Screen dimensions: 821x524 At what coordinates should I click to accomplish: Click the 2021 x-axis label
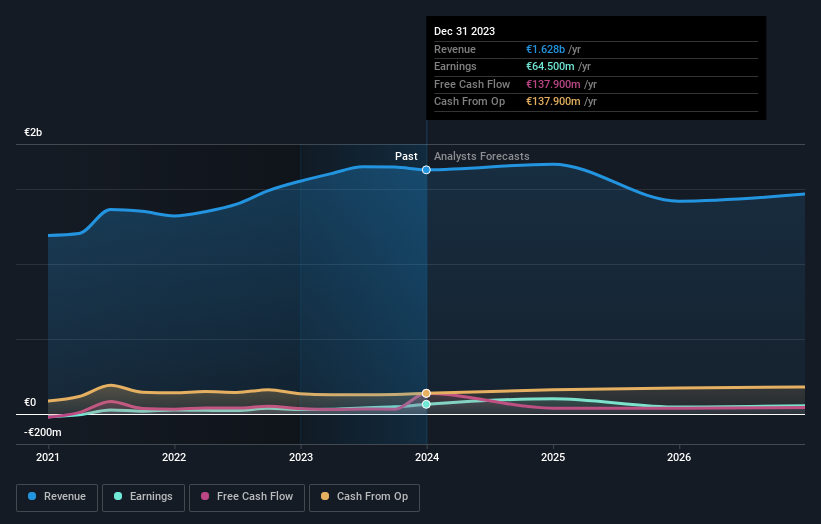pyautogui.click(x=48, y=458)
